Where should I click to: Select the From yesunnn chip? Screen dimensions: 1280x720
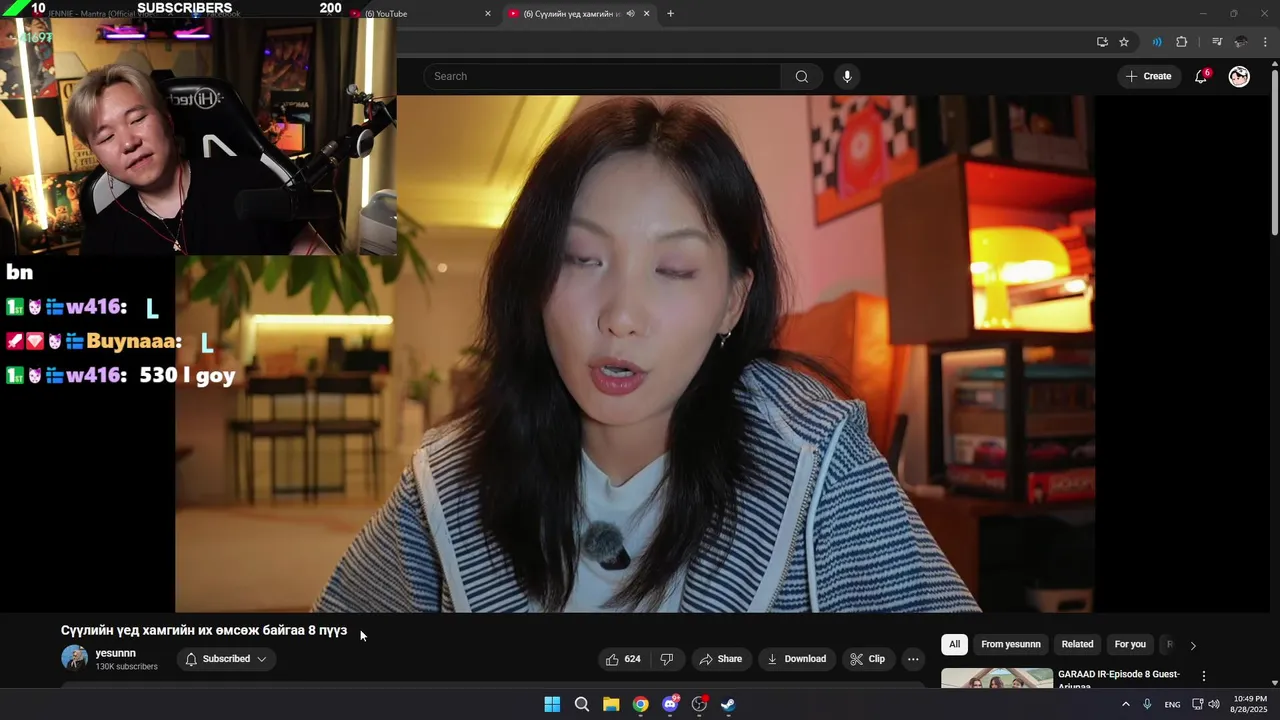1010,644
